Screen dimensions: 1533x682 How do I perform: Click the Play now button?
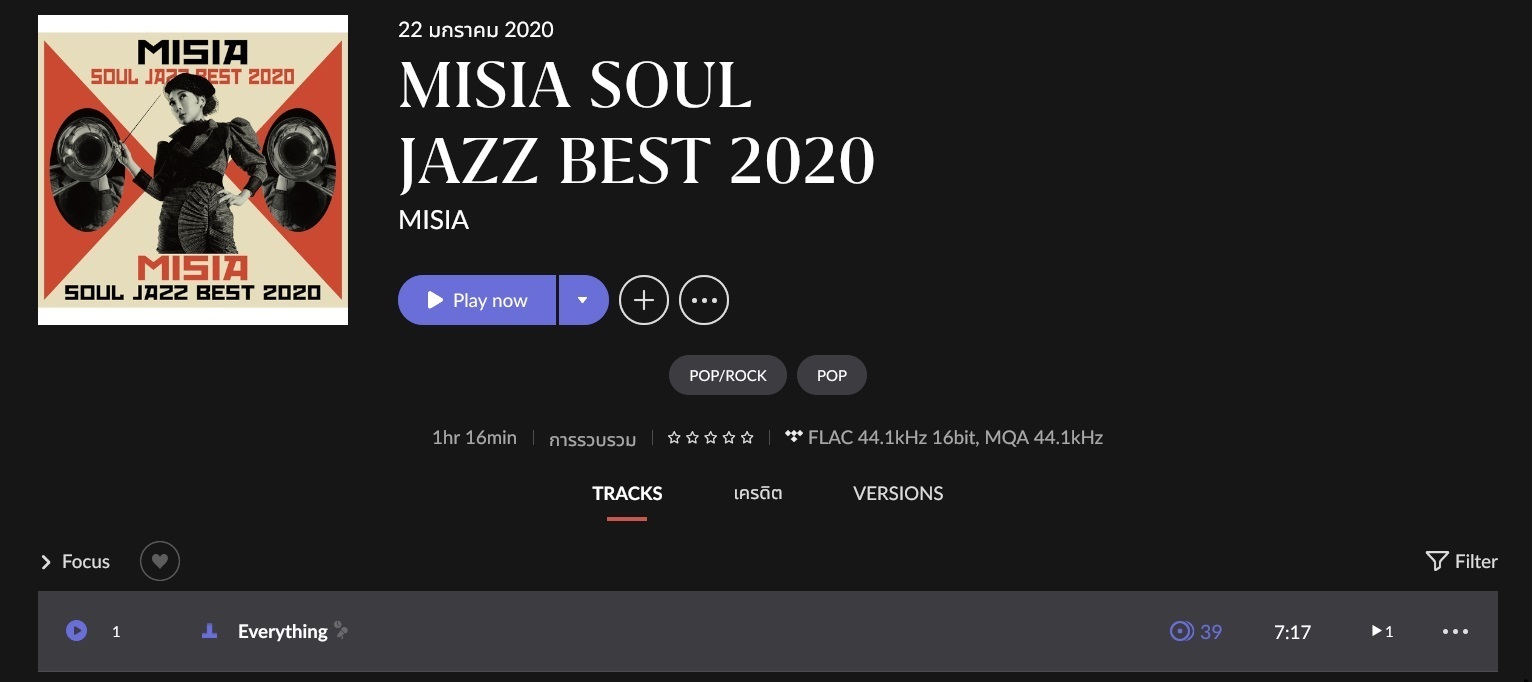coord(477,300)
